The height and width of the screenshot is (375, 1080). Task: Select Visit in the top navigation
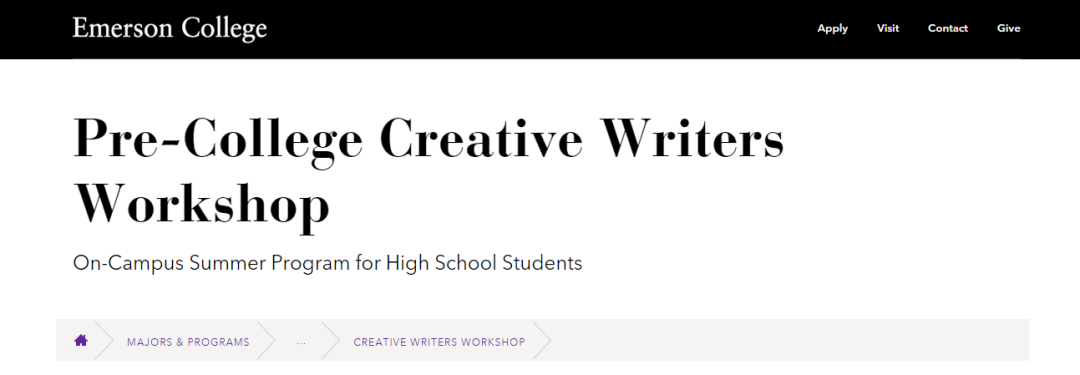click(x=888, y=28)
